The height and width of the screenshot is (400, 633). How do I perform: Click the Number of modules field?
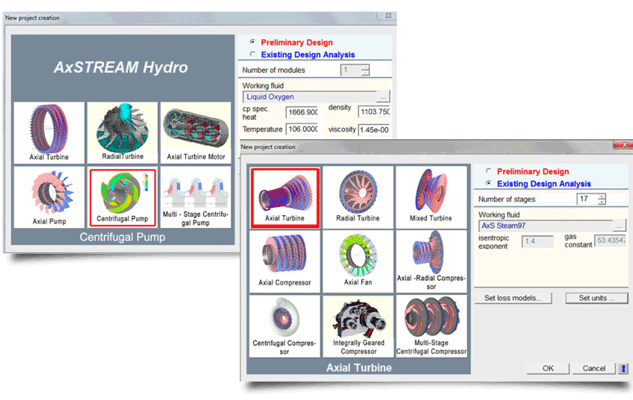(351, 70)
